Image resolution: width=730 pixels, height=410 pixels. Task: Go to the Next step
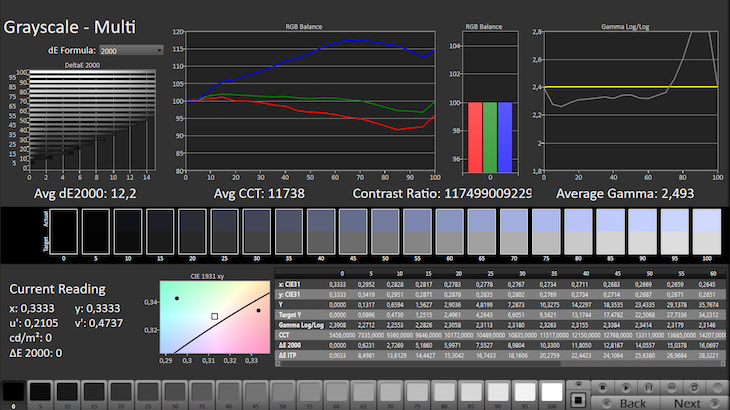tap(687, 403)
